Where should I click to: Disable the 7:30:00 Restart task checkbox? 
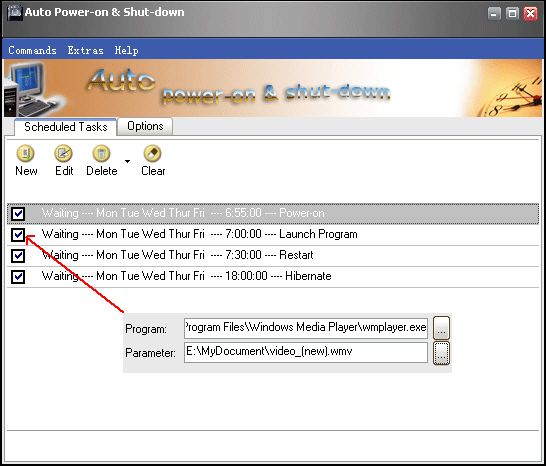pyautogui.click(x=18, y=256)
